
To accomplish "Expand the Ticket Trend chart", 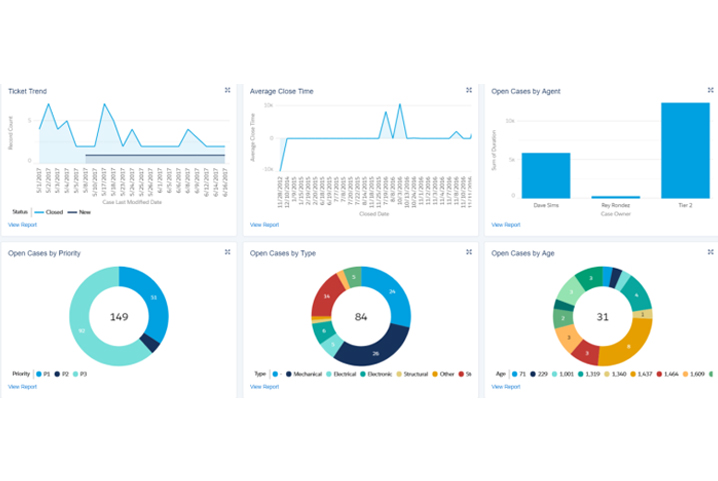I will pos(228,90).
